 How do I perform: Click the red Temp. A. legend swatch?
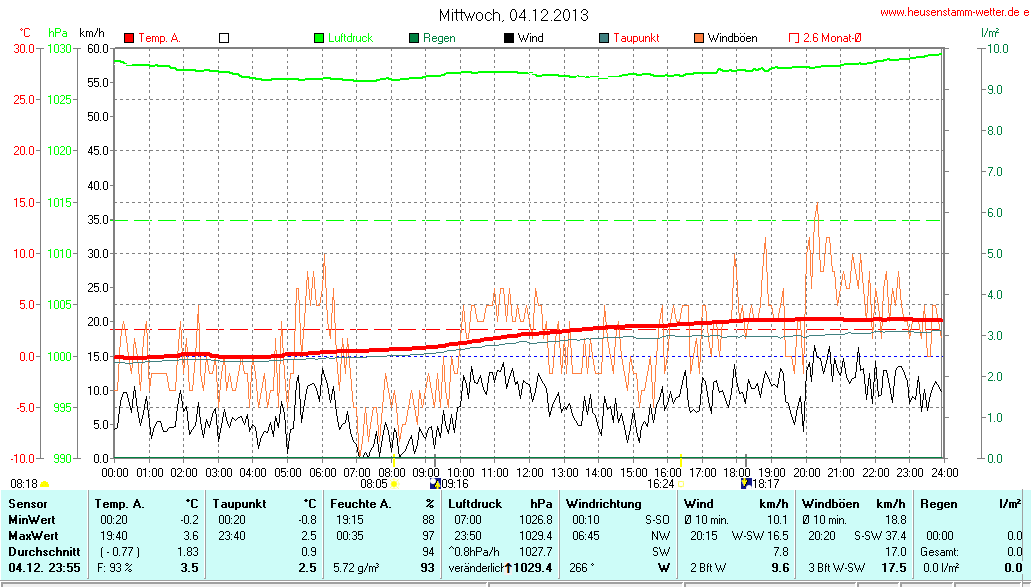pos(129,38)
